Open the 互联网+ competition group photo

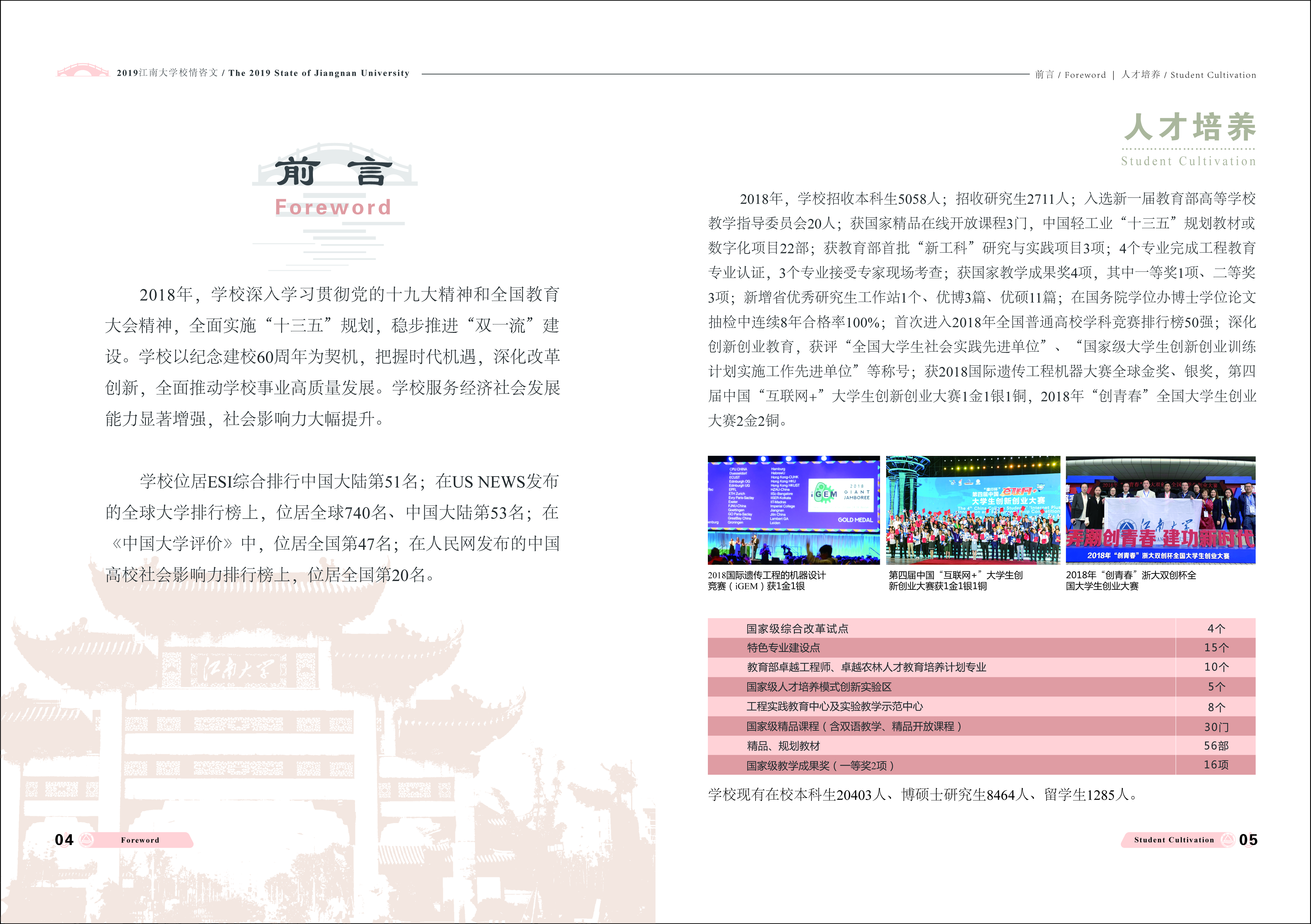[x=972, y=510]
